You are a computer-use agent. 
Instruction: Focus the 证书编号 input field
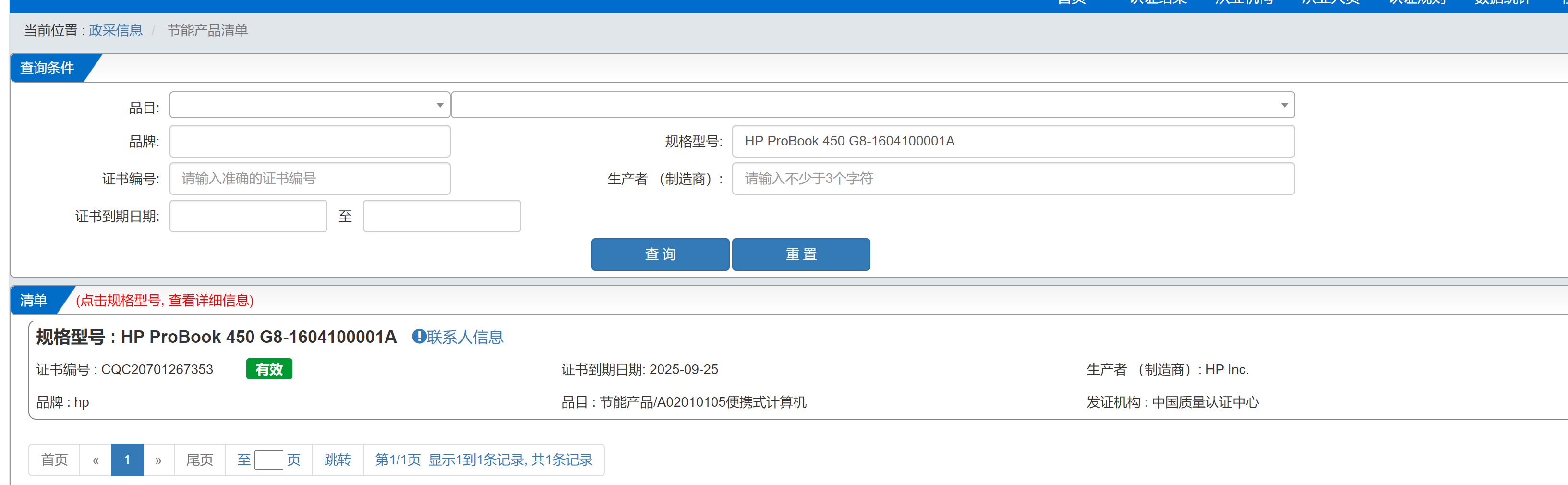click(x=310, y=178)
